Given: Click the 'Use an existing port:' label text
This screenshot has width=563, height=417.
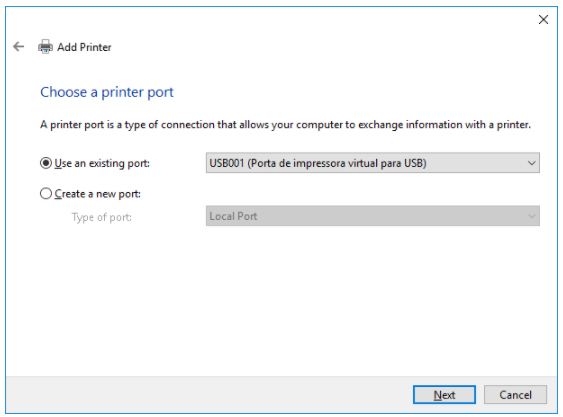Looking at the screenshot, I should click(102, 163).
